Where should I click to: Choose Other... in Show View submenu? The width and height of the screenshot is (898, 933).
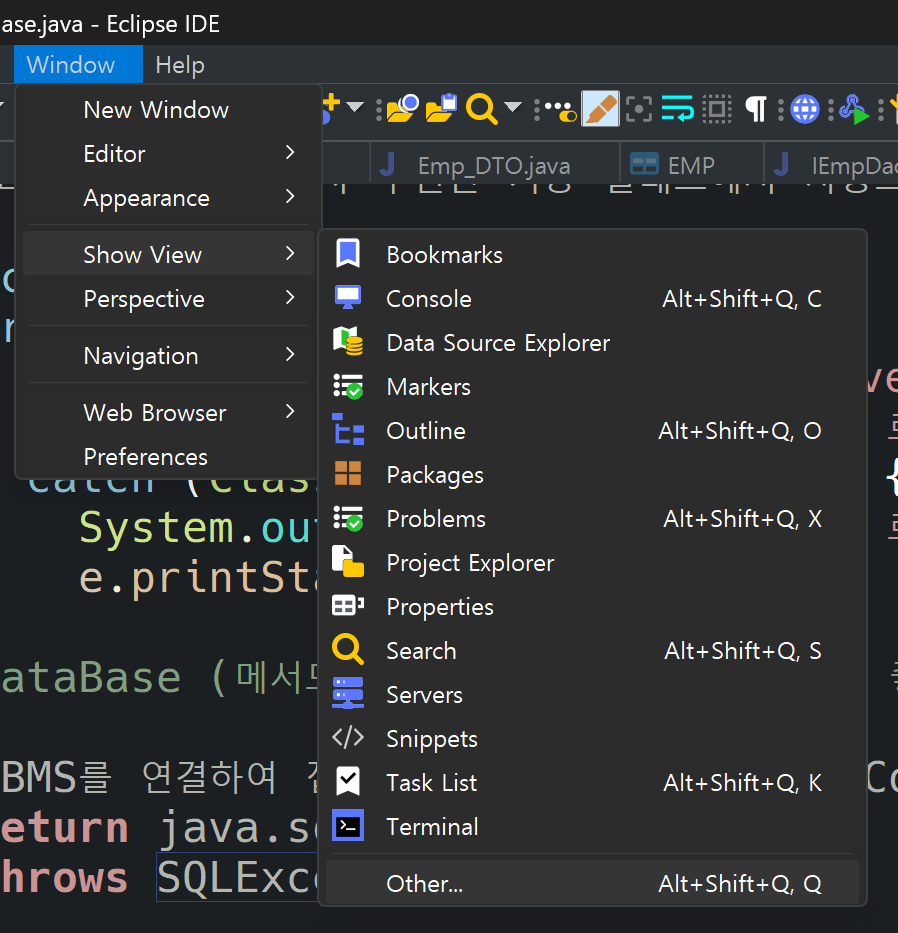tap(593, 884)
